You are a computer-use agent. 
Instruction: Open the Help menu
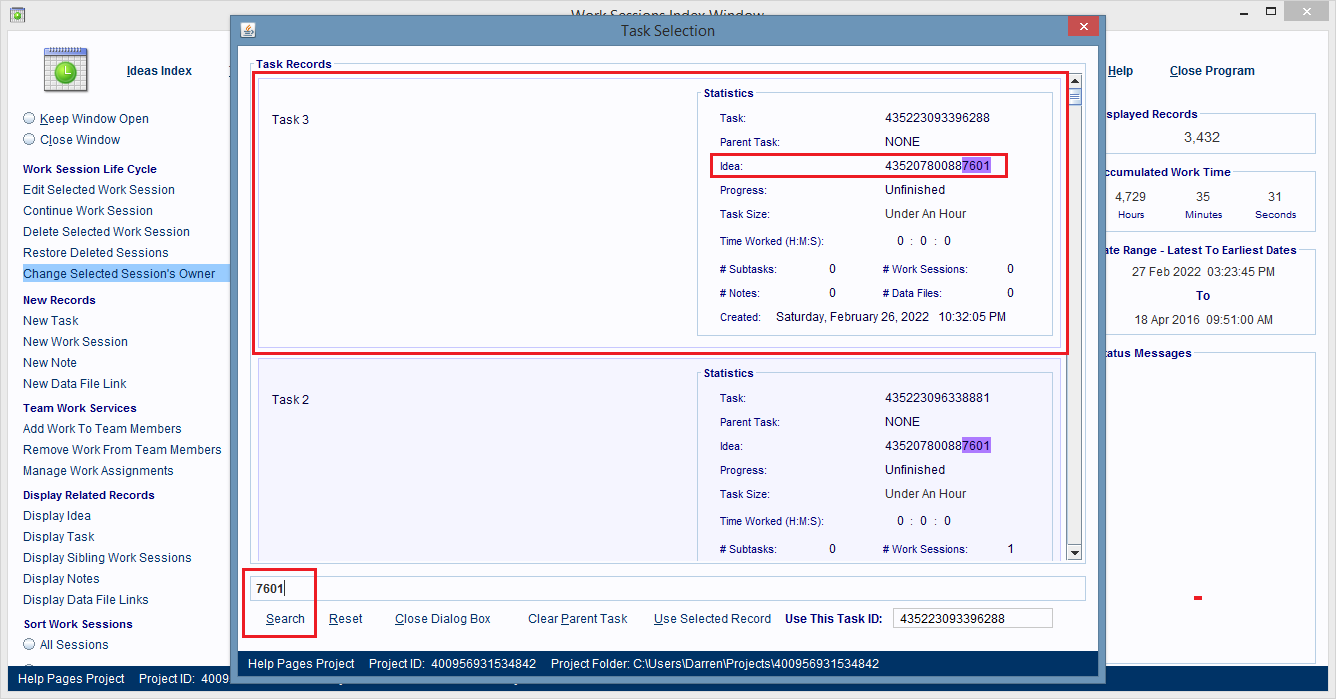coord(1120,71)
